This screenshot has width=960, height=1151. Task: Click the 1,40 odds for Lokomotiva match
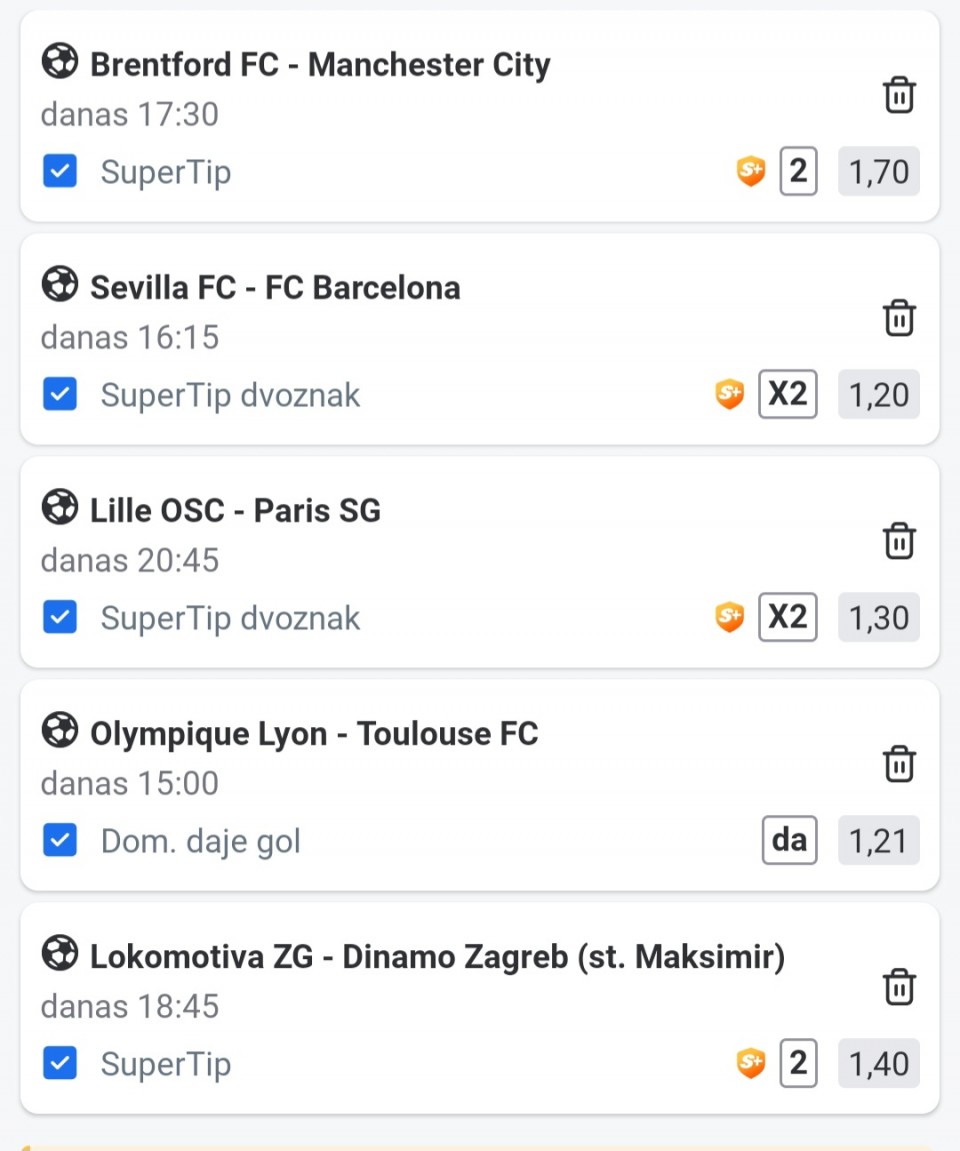point(878,1064)
